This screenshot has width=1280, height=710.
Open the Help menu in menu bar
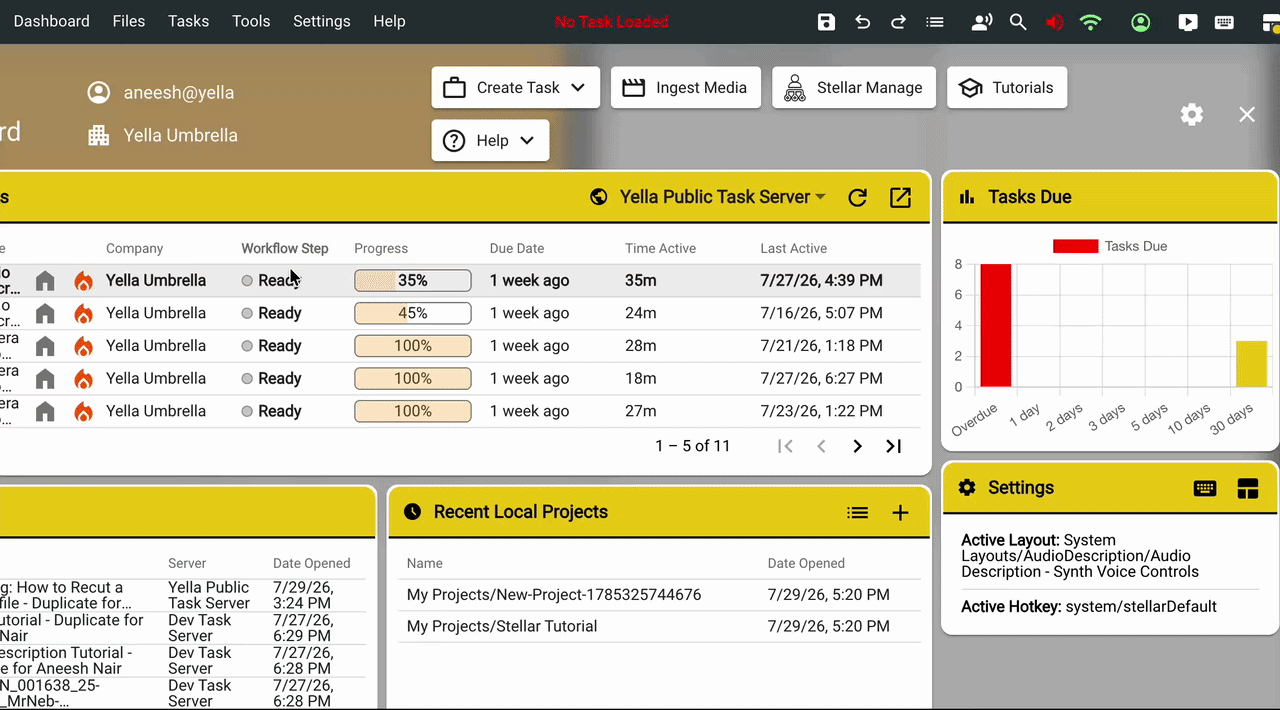[x=389, y=21]
